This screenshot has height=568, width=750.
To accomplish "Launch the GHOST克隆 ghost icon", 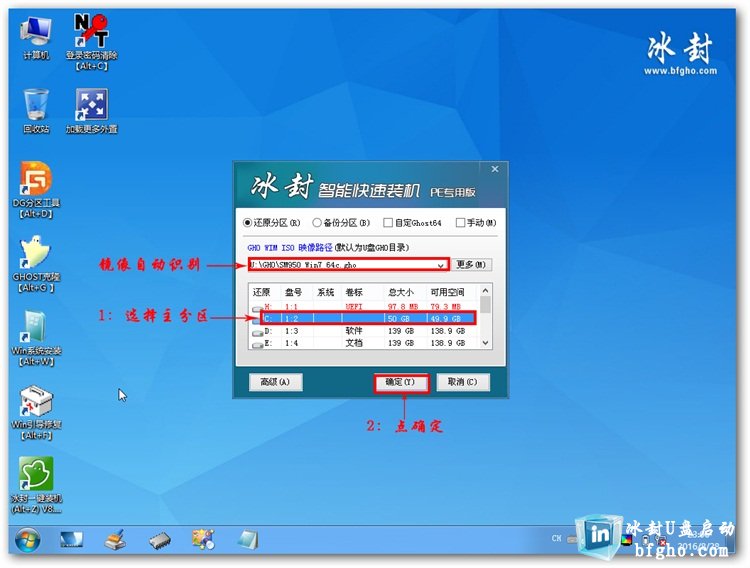I will [36, 264].
